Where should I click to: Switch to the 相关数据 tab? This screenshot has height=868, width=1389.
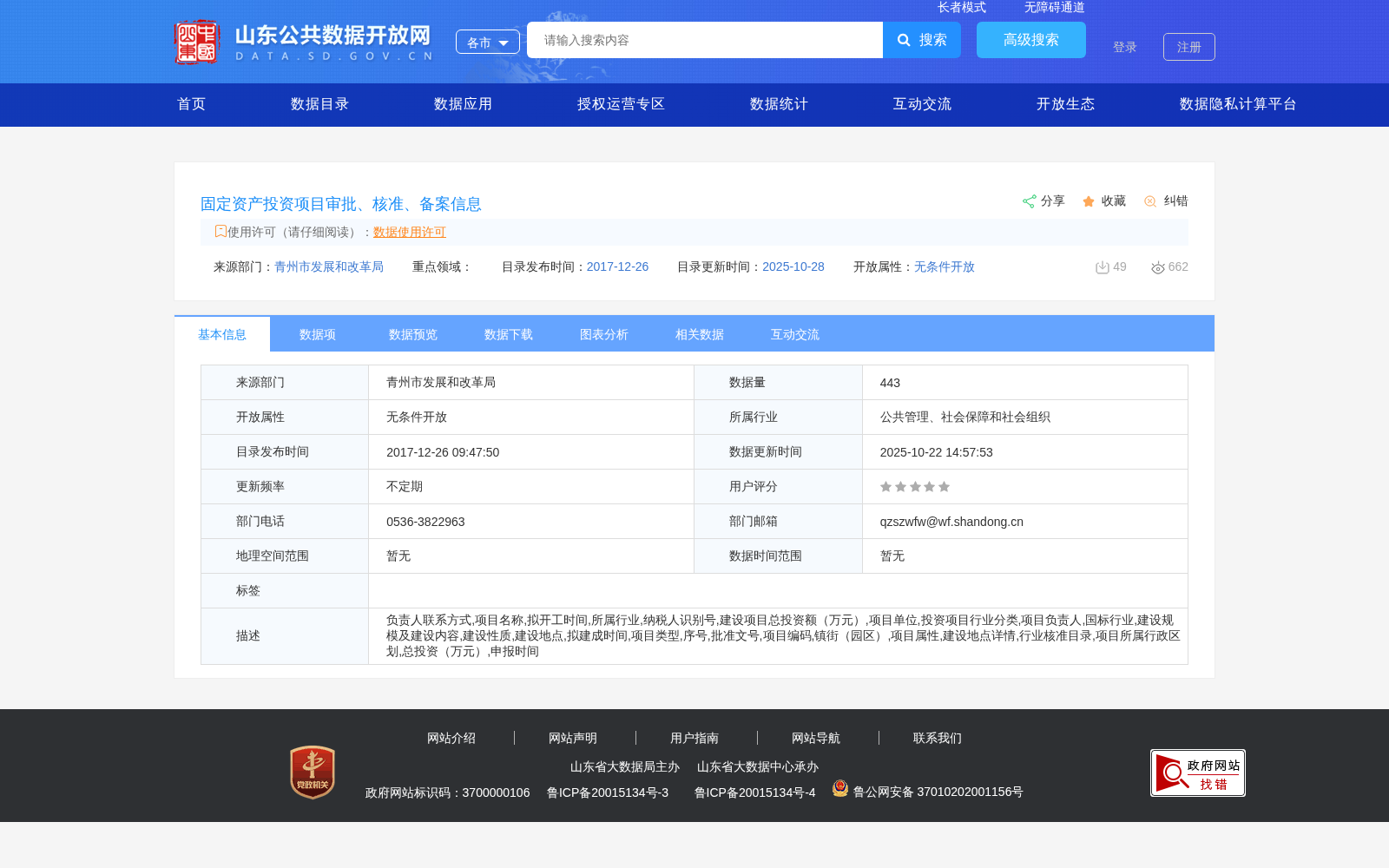click(700, 334)
